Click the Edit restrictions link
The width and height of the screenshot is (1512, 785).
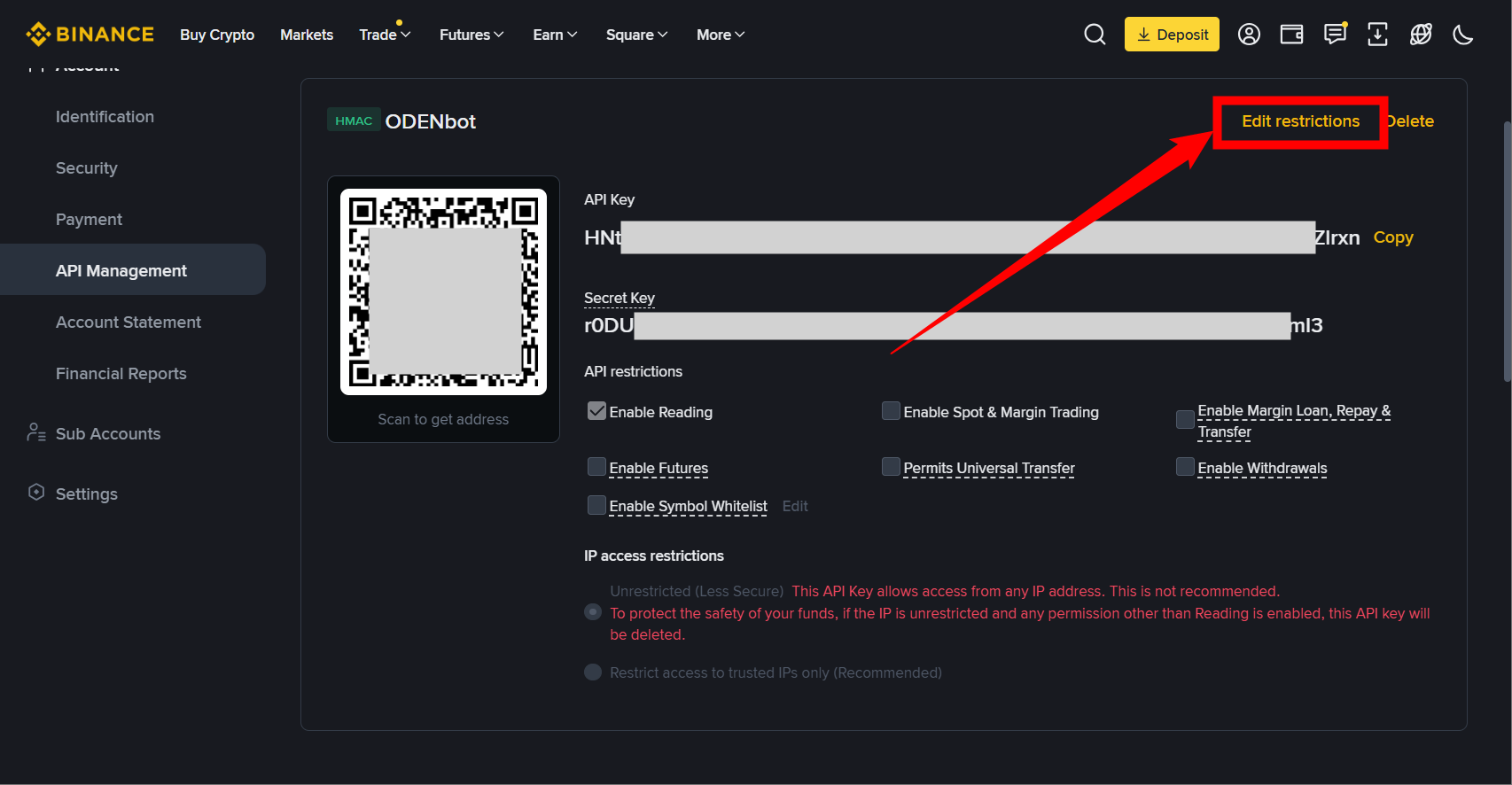click(1300, 121)
